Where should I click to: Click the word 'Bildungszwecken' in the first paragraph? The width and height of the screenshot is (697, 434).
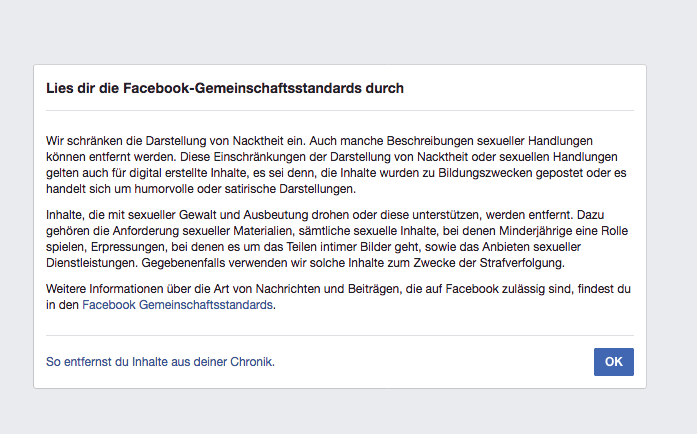tap(485, 173)
